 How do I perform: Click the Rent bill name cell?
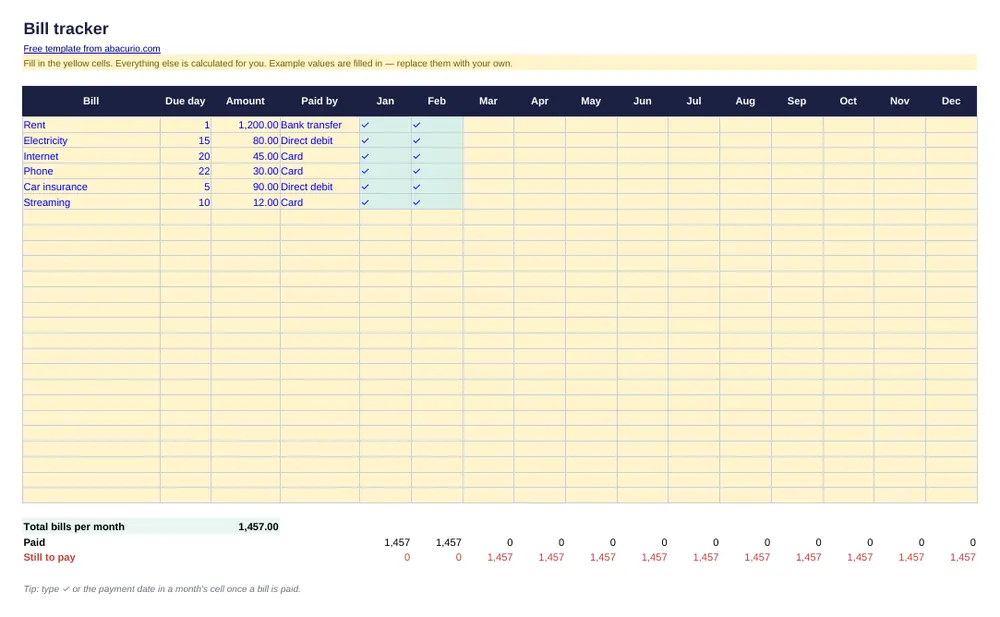[x=91, y=125]
